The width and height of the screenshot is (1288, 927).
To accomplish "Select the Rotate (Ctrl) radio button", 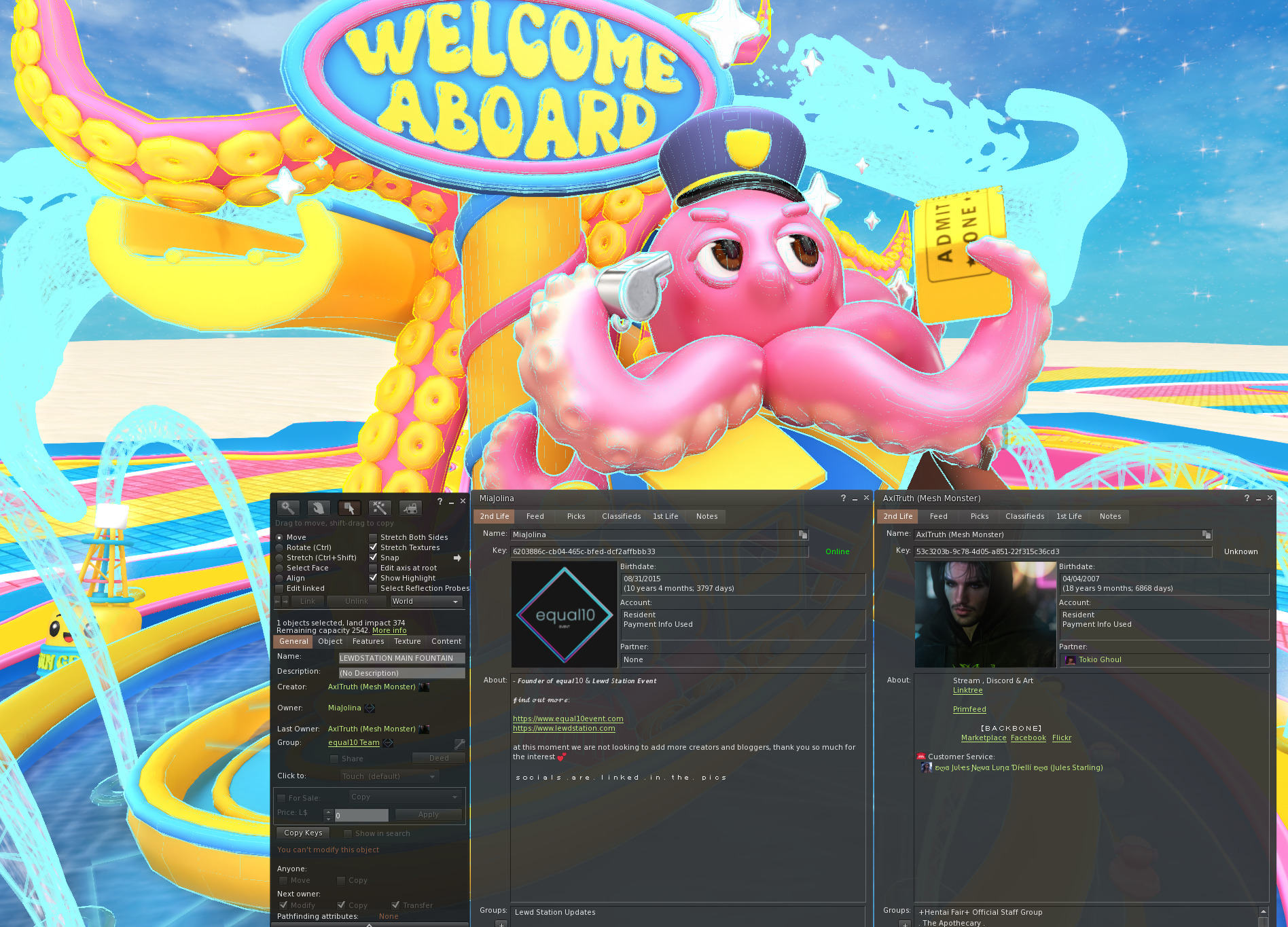I will coord(280,548).
